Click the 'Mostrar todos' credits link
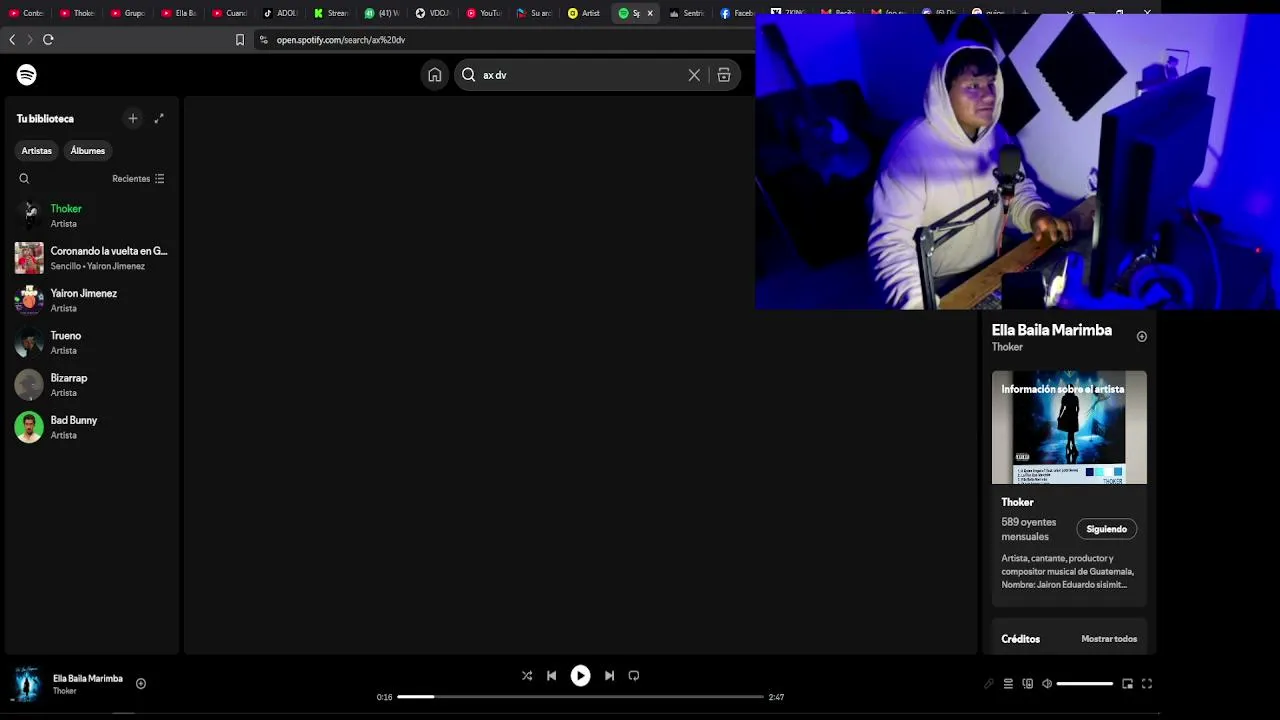1280x720 pixels. coord(1109,639)
